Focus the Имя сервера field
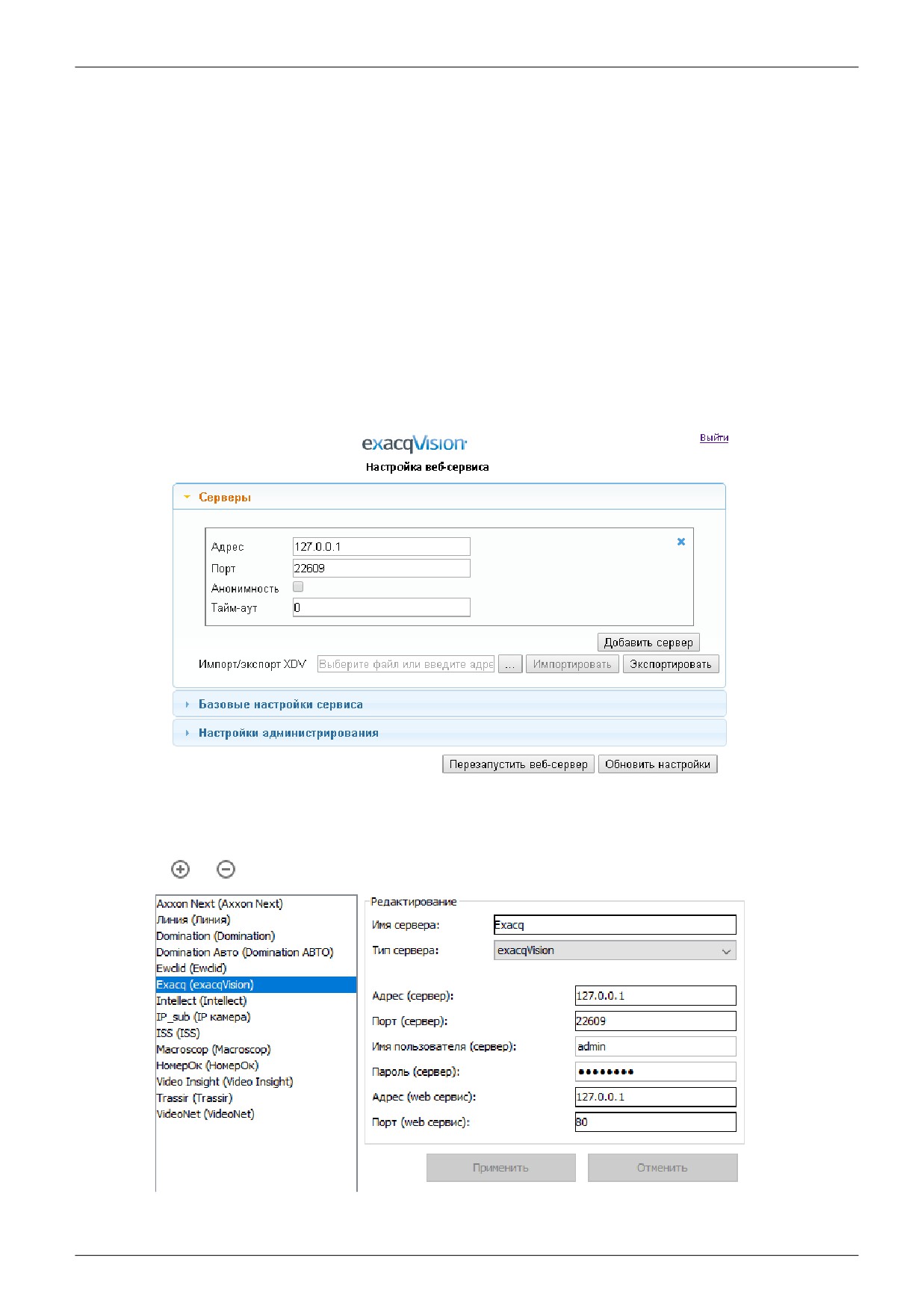The image size is (924, 1309). pyautogui.click(x=616, y=925)
